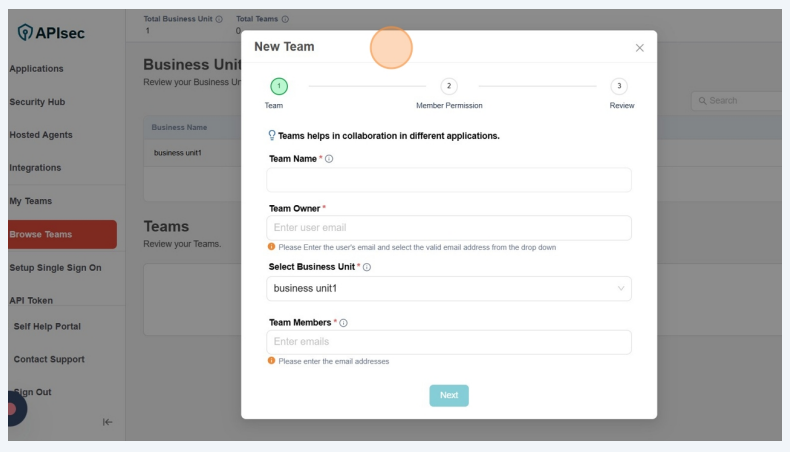Click the Team Members emails field
The height and width of the screenshot is (452, 790).
pyautogui.click(x=449, y=342)
